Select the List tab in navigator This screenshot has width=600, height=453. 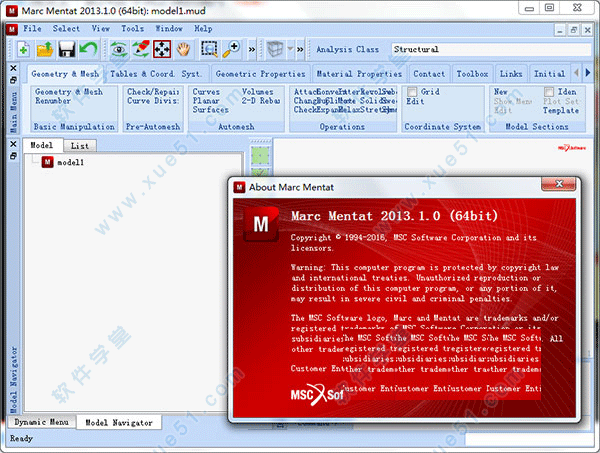click(80, 146)
